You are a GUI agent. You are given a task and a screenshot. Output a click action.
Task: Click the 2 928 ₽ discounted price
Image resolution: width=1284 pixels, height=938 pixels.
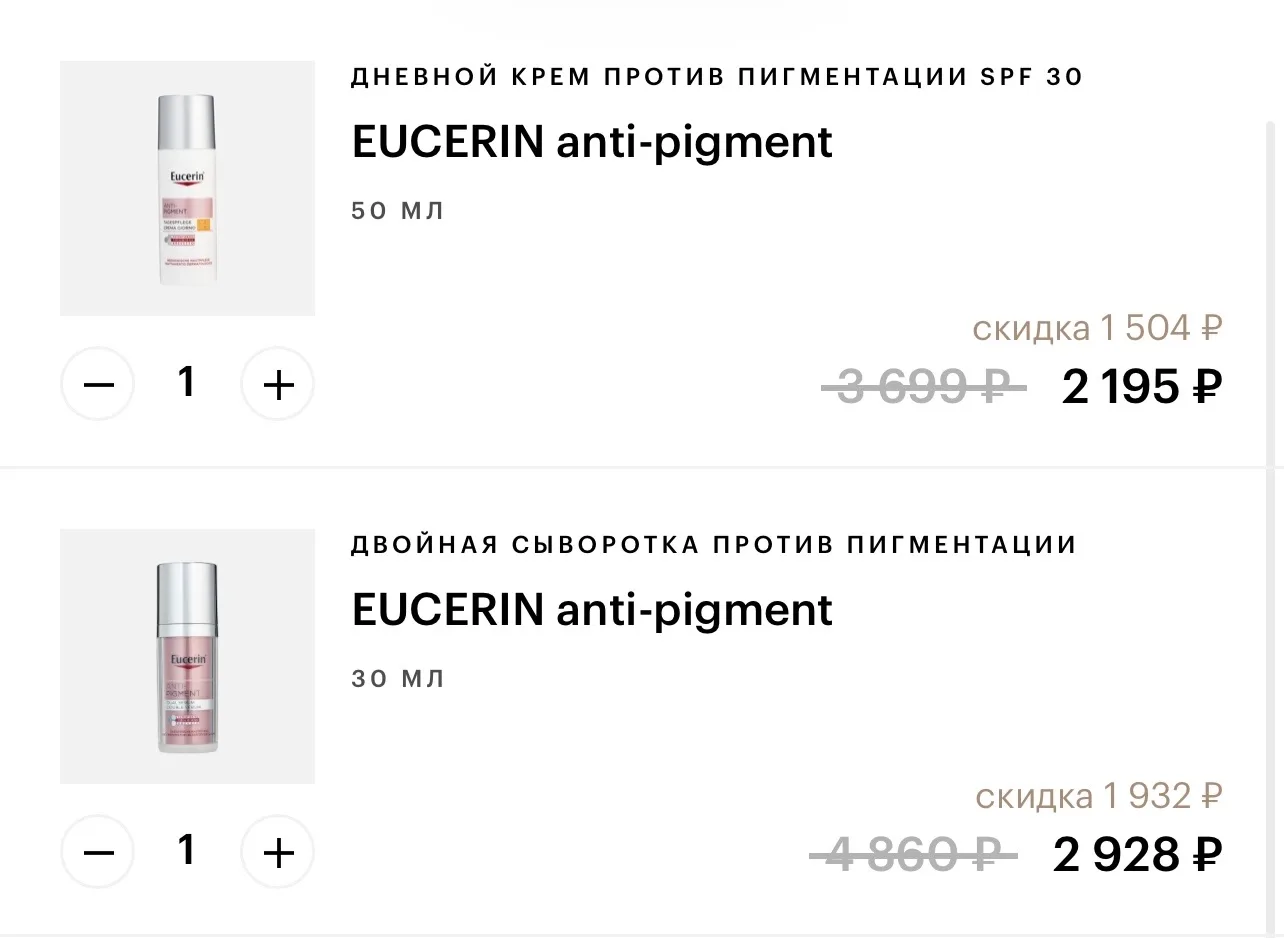coord(1138,855)
